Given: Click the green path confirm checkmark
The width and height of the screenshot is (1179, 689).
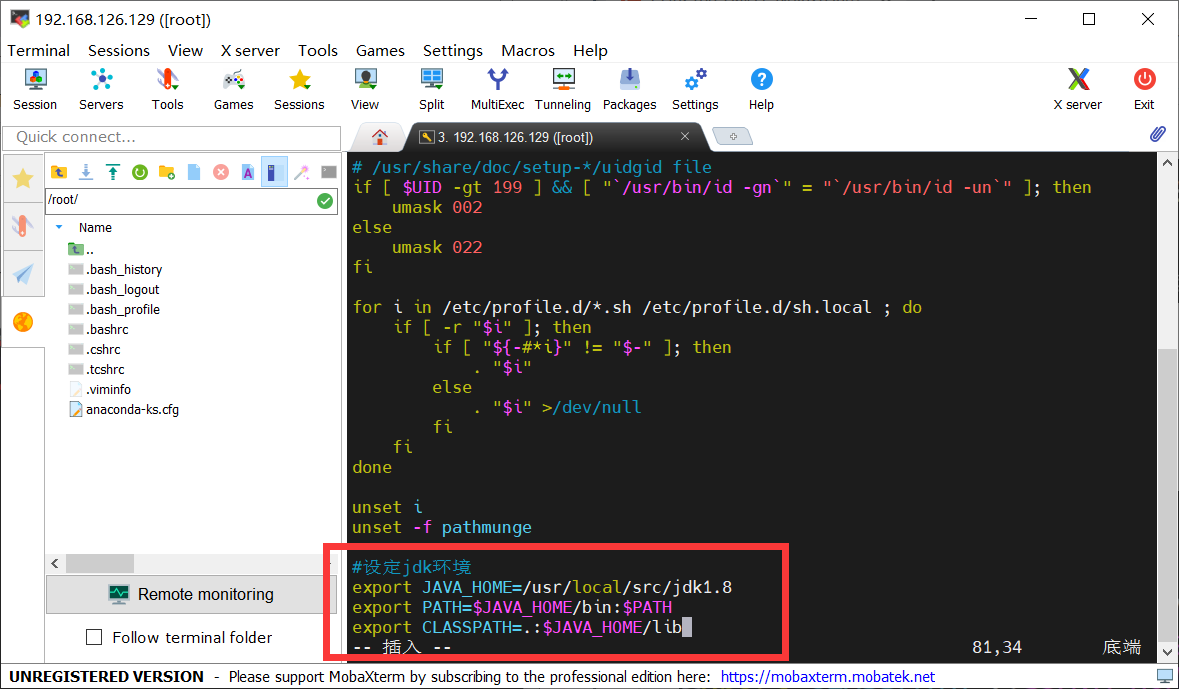Looking at the screenshot, I should tap(325, 201).
